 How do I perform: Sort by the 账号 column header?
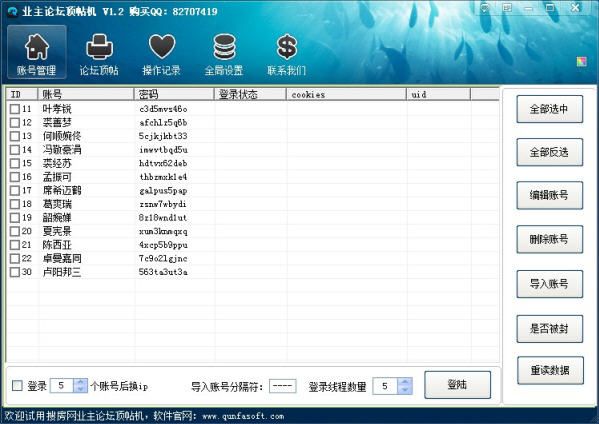coord(86,94)
